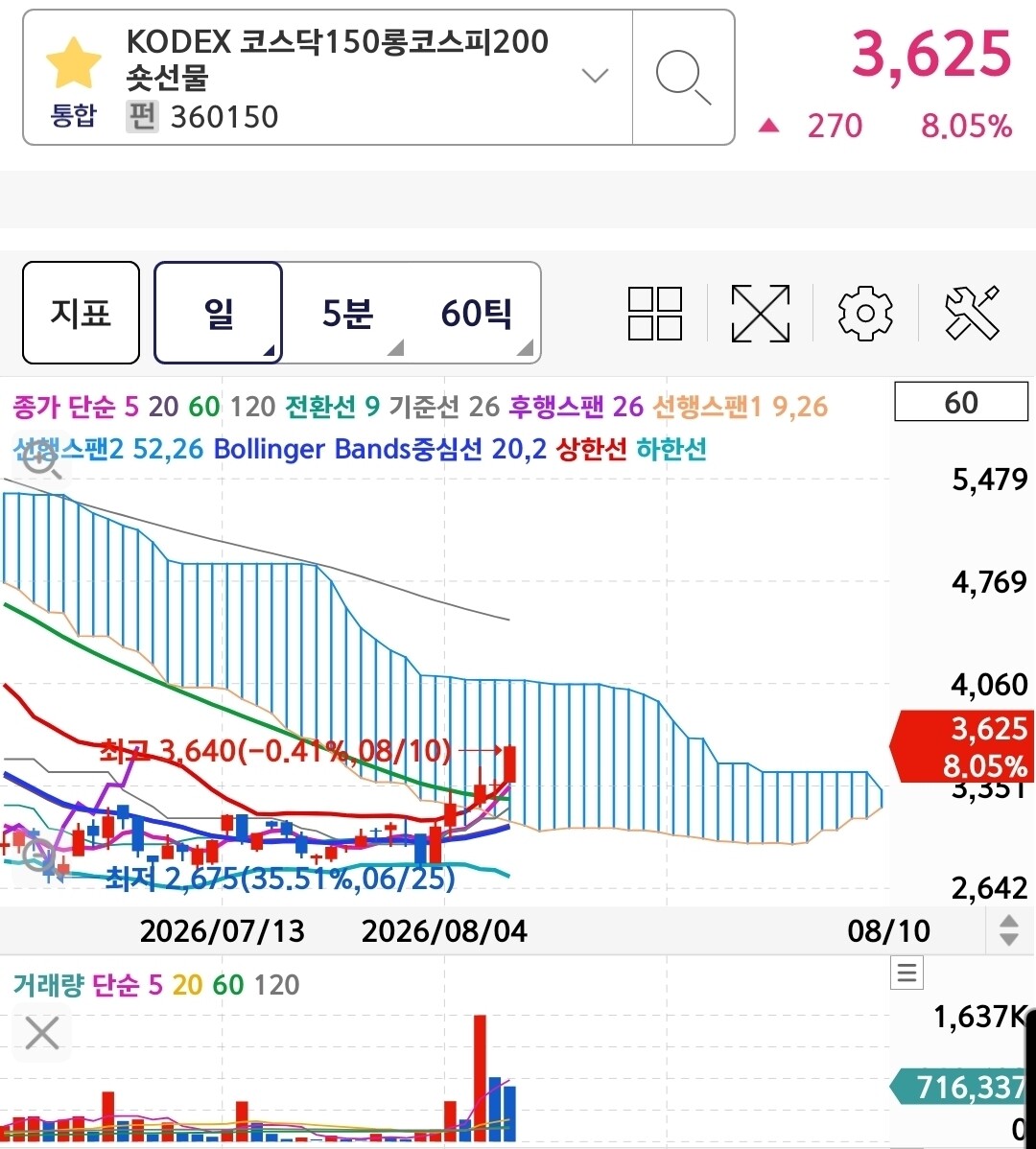The height and width of the screenshot is (1149, 1036).
Task: Click the 기준선 26 indicator legend
Action: (x=444, y=406)
